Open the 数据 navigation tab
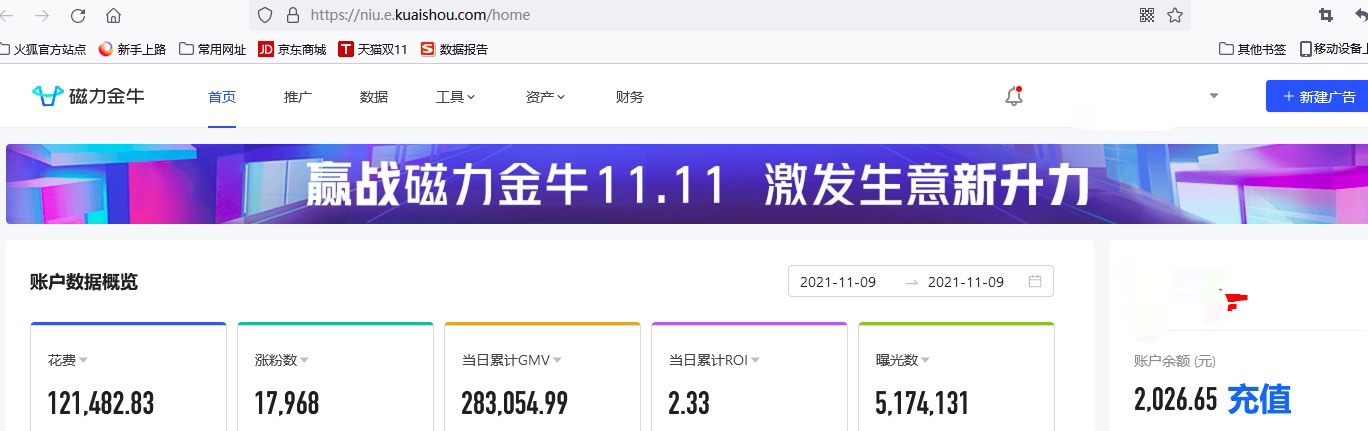1368x431 pixels. (x=374, y=97)
